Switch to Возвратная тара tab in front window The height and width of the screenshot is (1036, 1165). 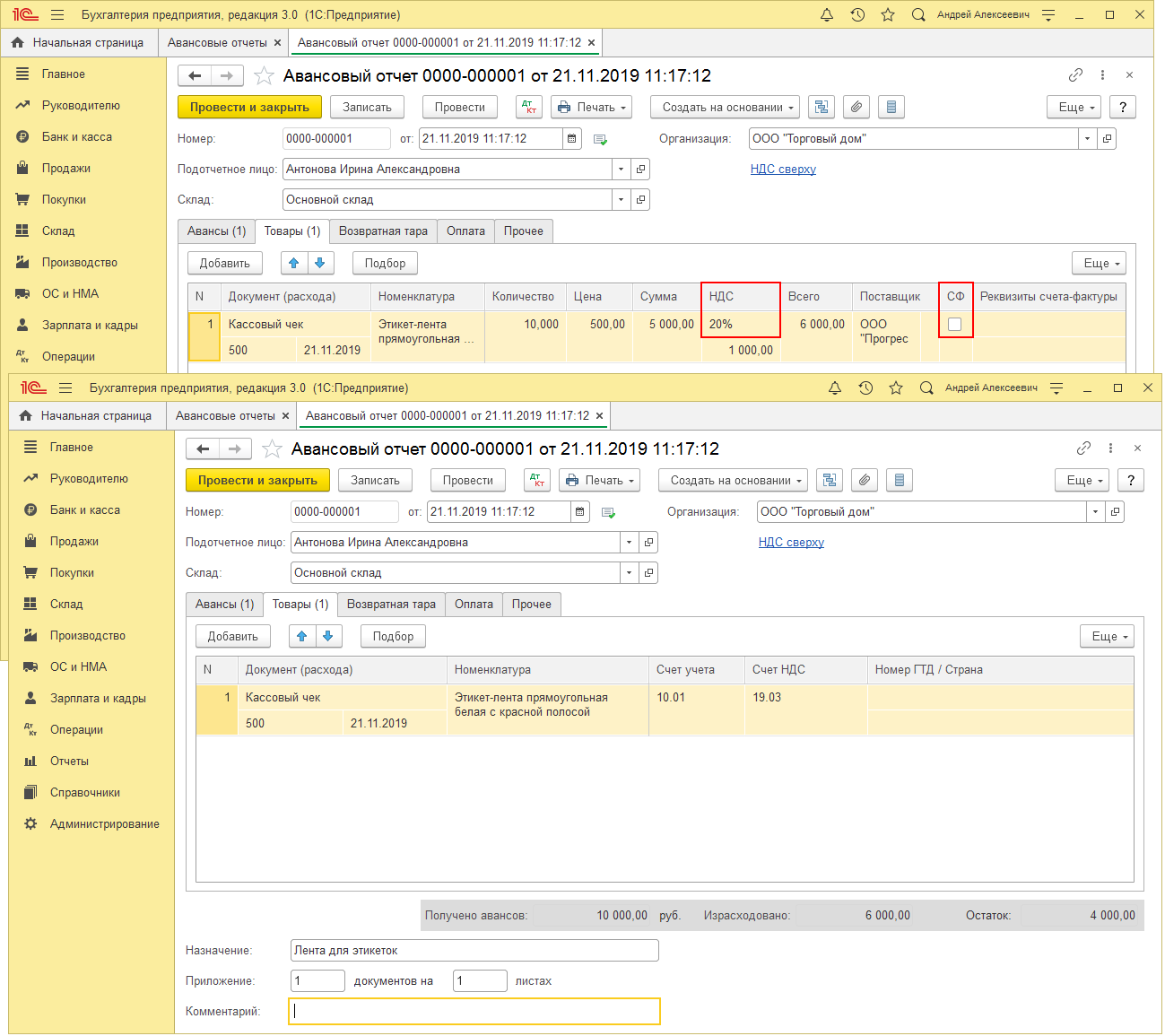coord(391,604)
